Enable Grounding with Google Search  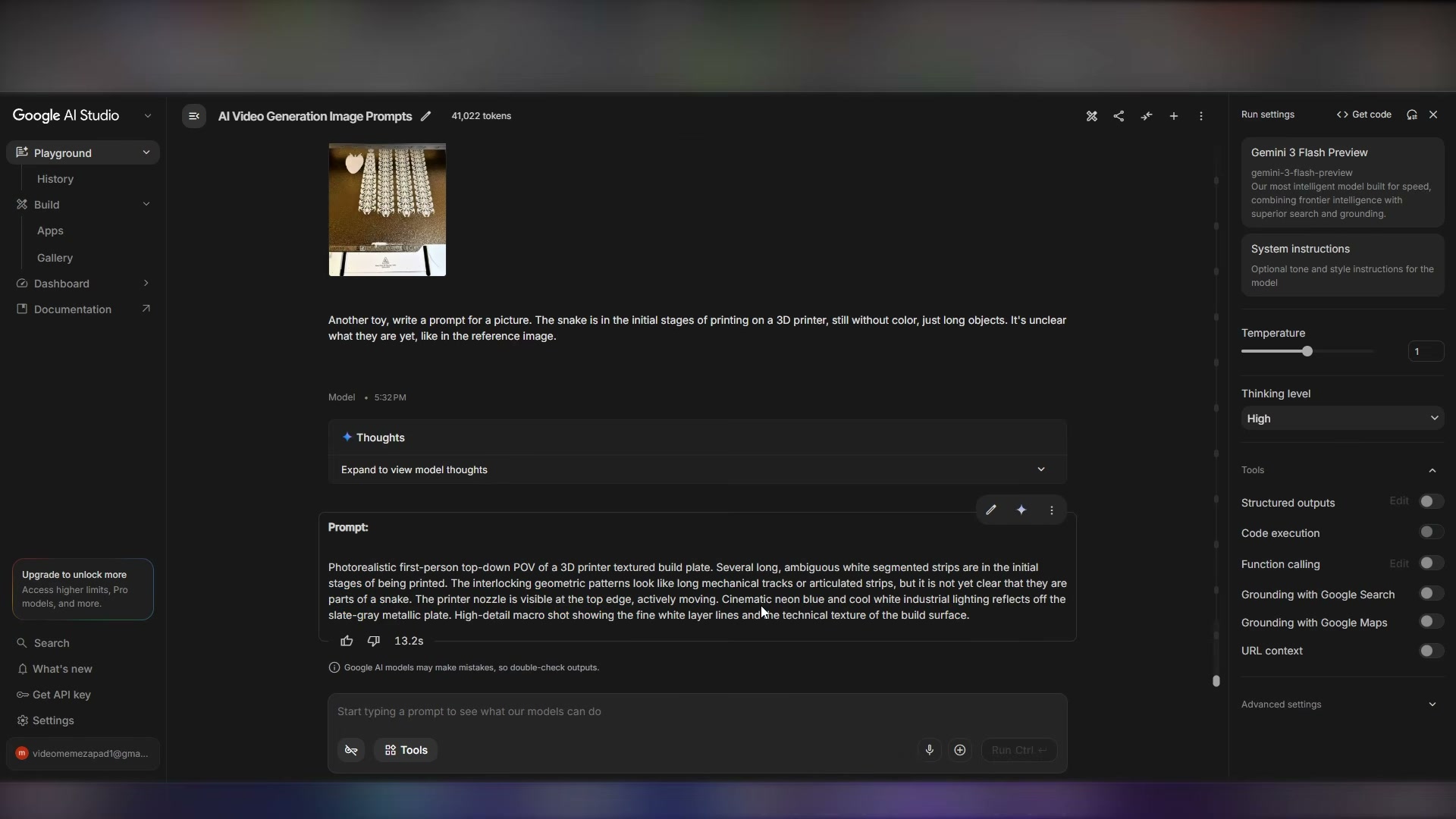pyautogui.click(x=1431, y=594)
